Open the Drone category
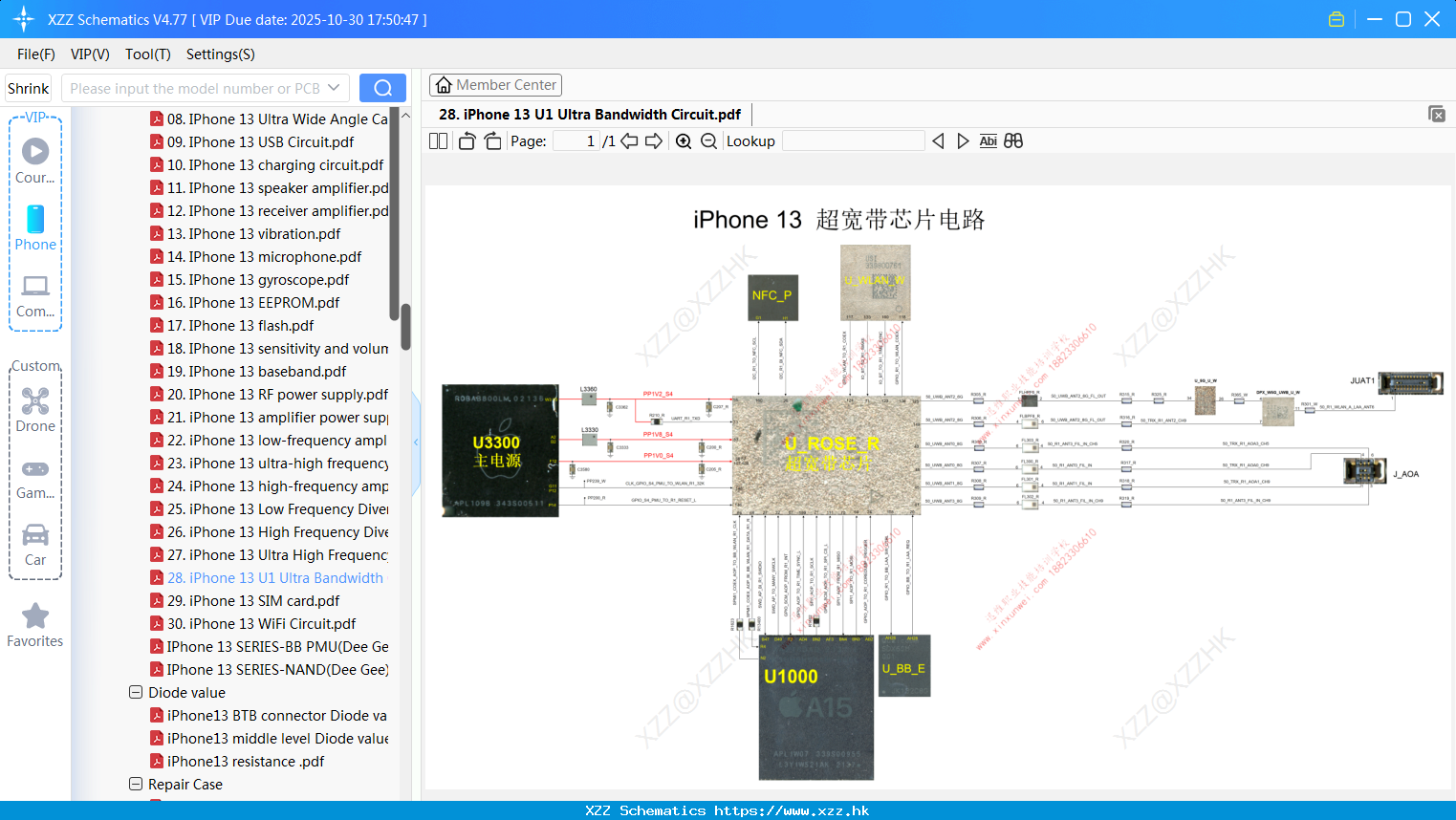 pyautogui.click(x=35, y=410)
